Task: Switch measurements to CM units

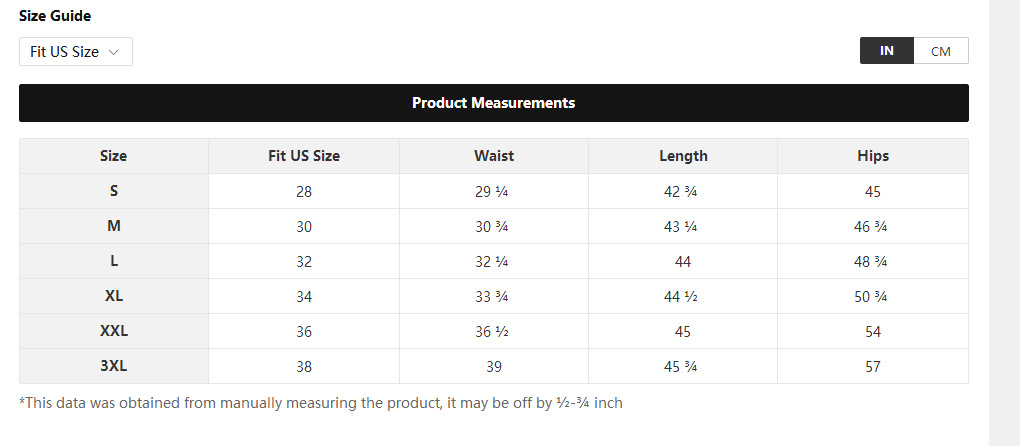Action: [x=941, y=51]
